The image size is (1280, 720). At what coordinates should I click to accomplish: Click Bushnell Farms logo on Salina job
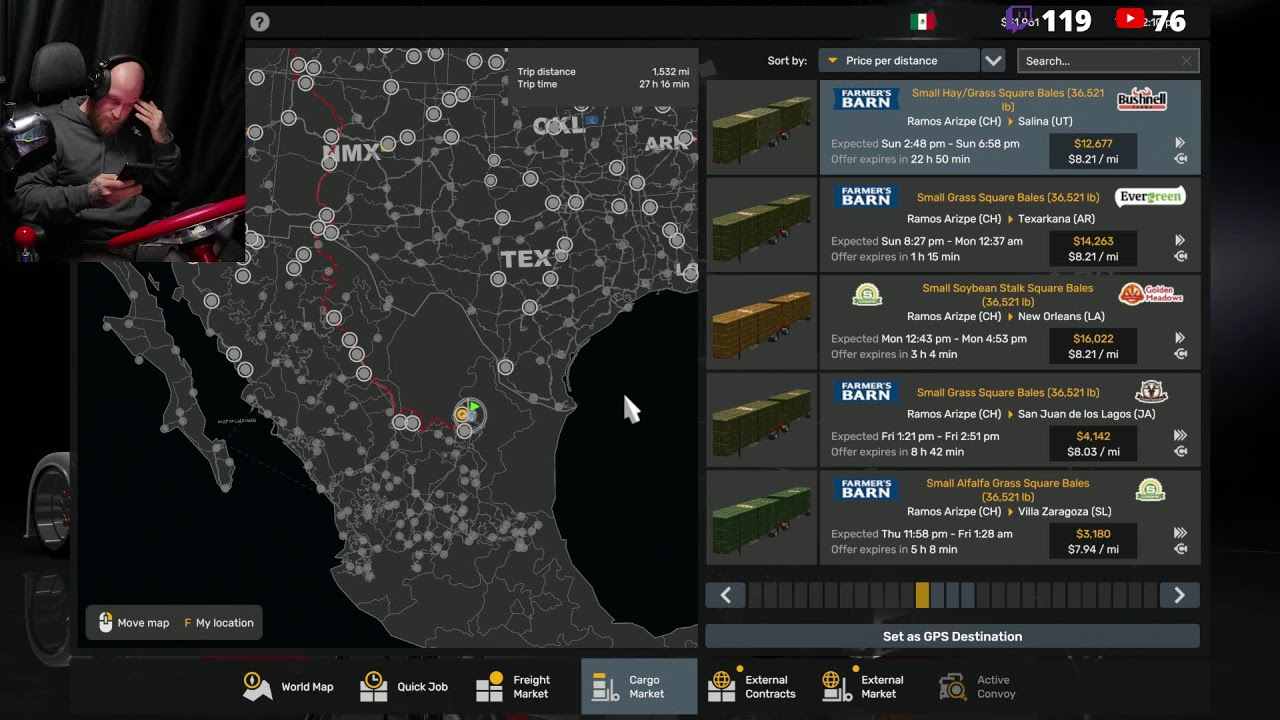[x=1141, y=98]
